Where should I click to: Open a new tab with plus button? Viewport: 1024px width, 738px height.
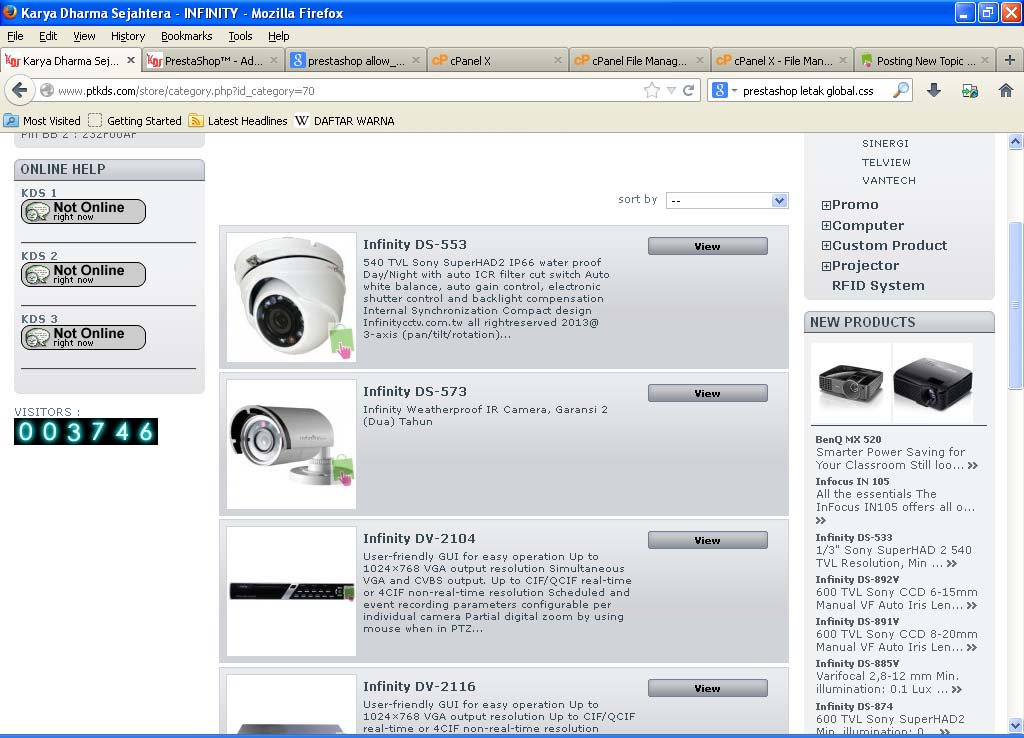(x=1010, y=60)
